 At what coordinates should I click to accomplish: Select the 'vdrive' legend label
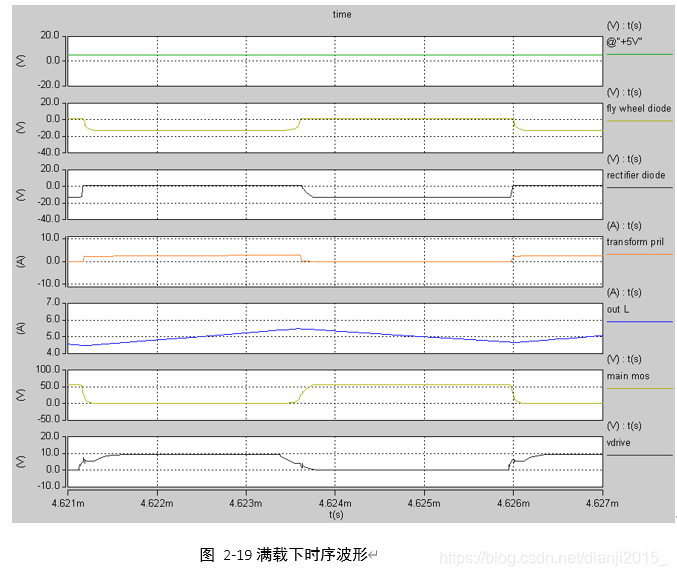618,443
